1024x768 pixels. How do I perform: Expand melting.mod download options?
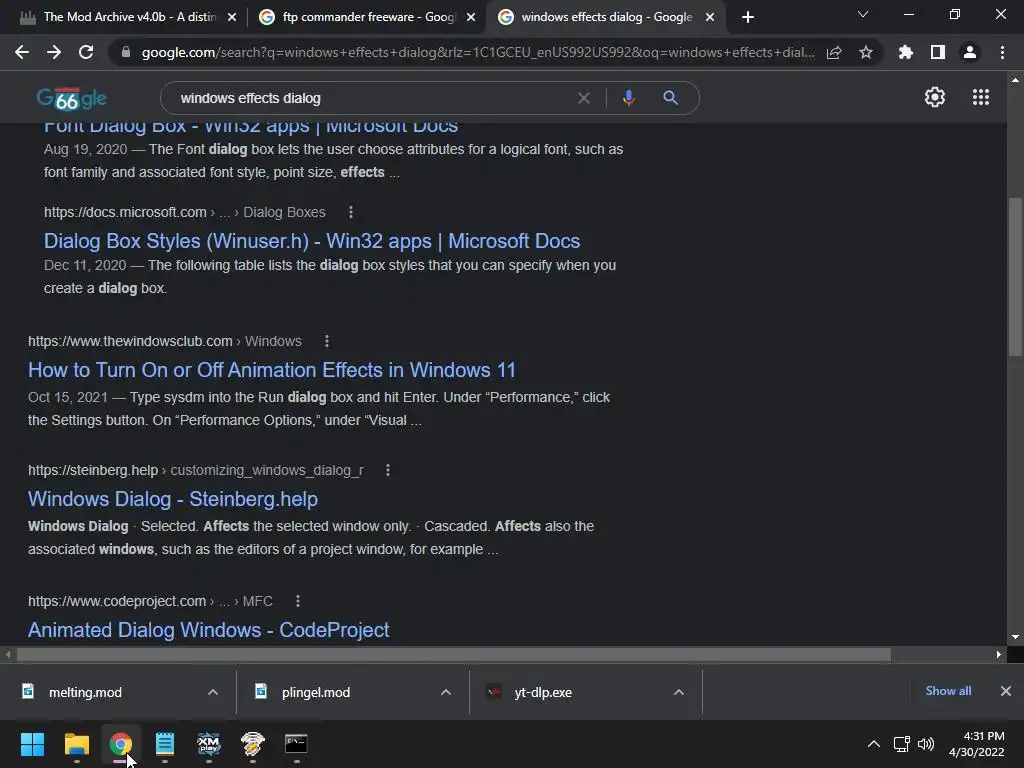tap(213, 692)
